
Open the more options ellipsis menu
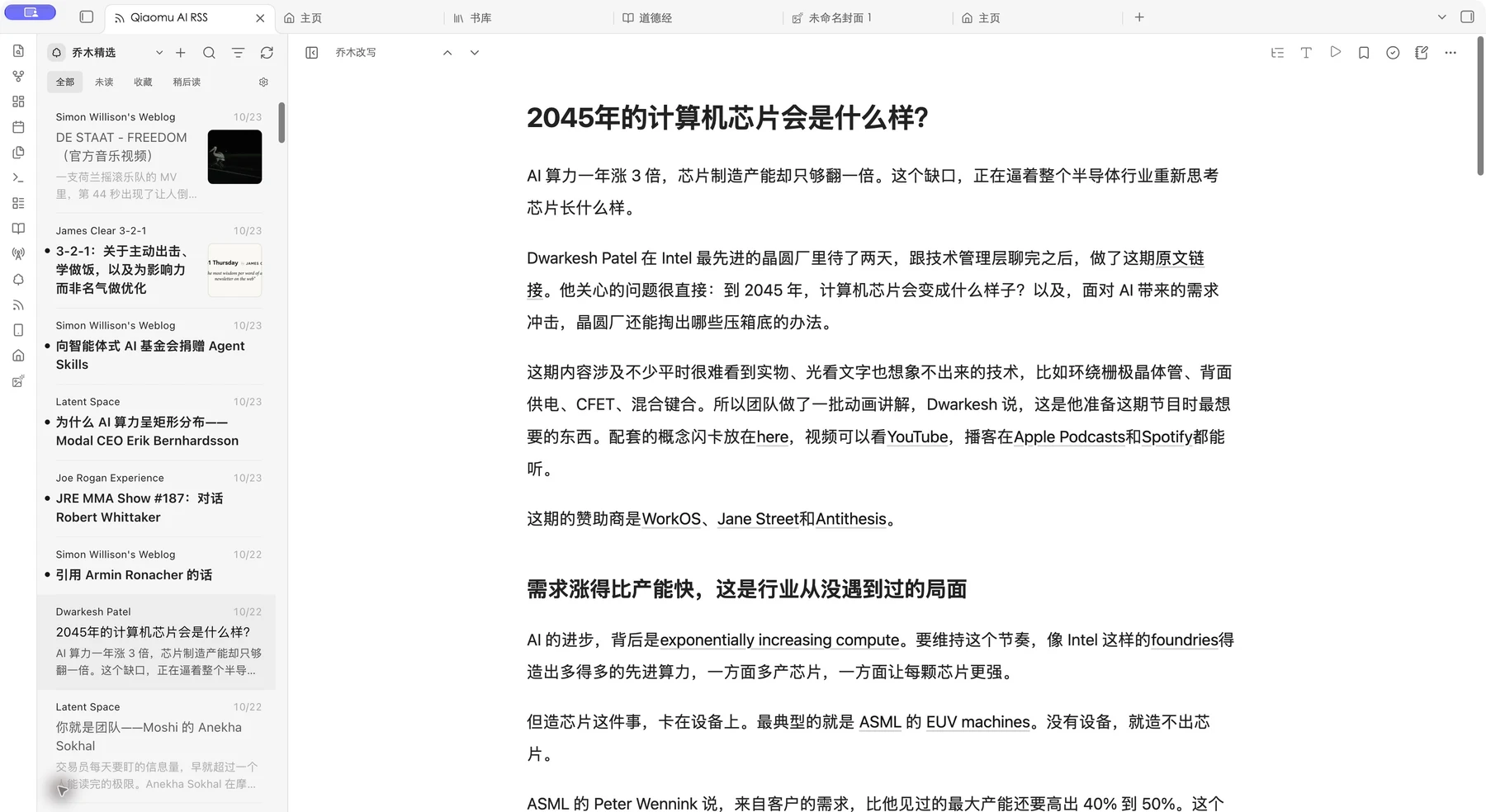1451,53
